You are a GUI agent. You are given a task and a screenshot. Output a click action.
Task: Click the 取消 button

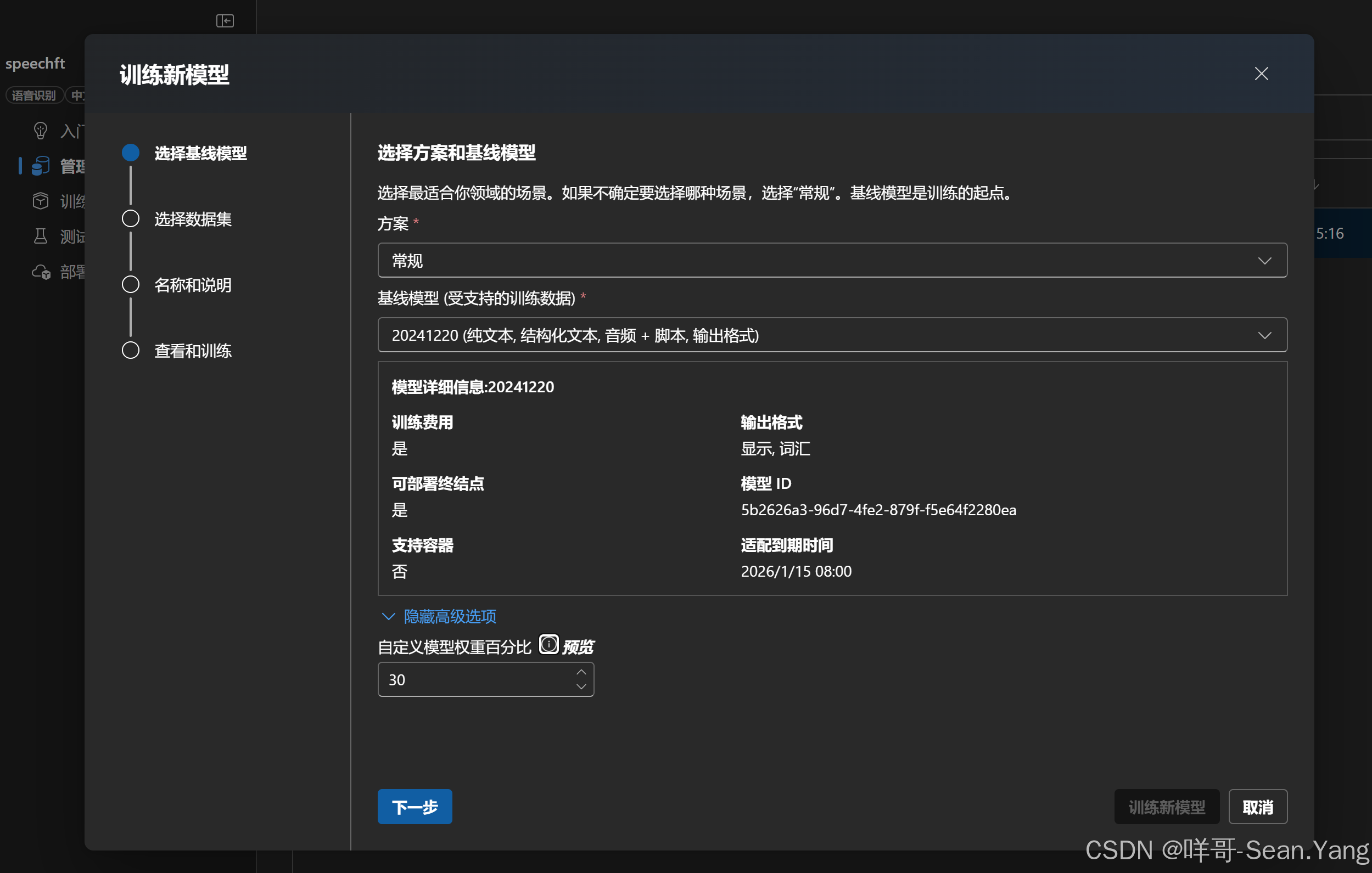pyautogui.click(x=1257, y=807)
